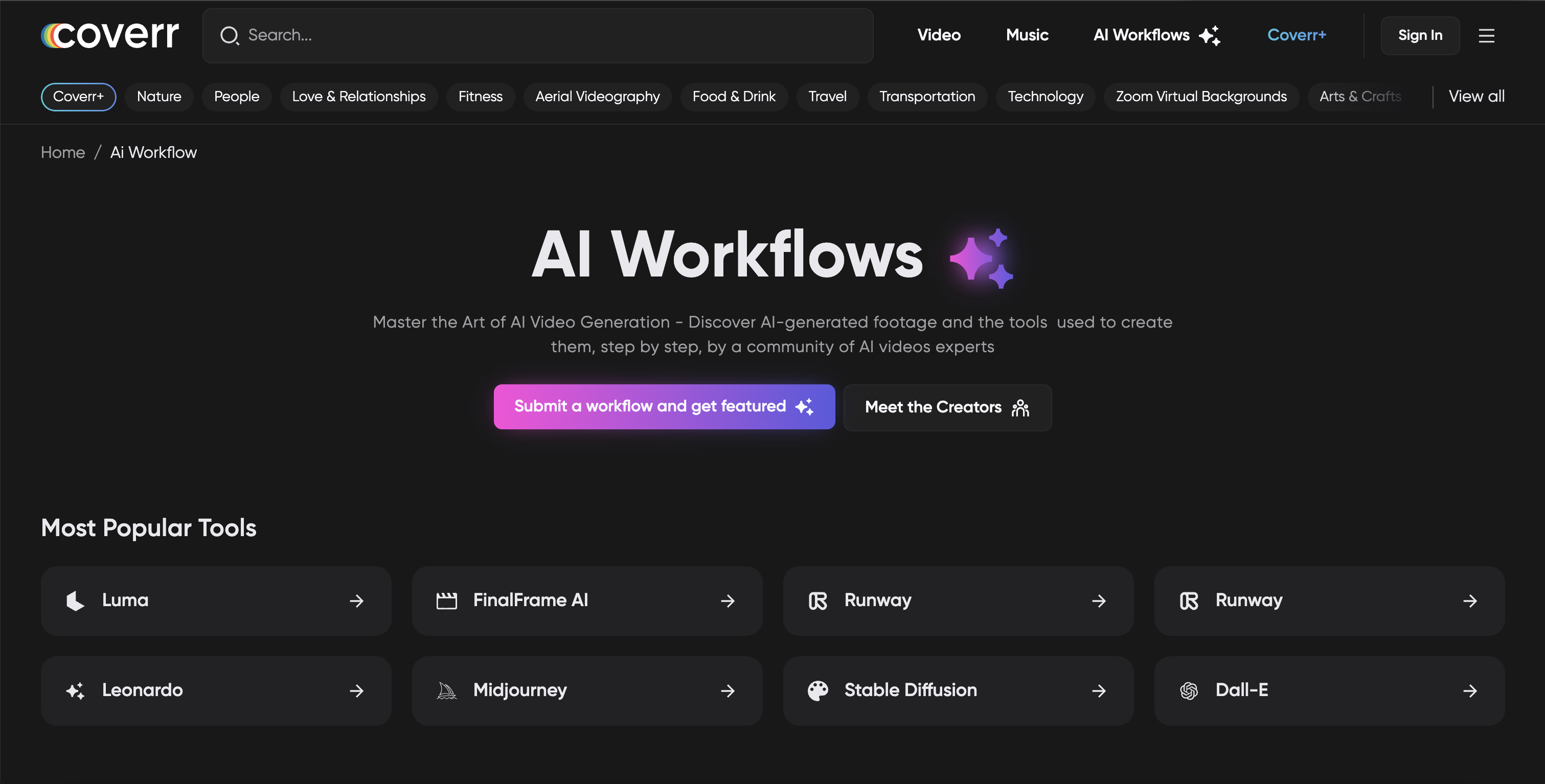Toggle the Fitness category filter
This screenshot has width=1545, height=784.
click(480, 96)
